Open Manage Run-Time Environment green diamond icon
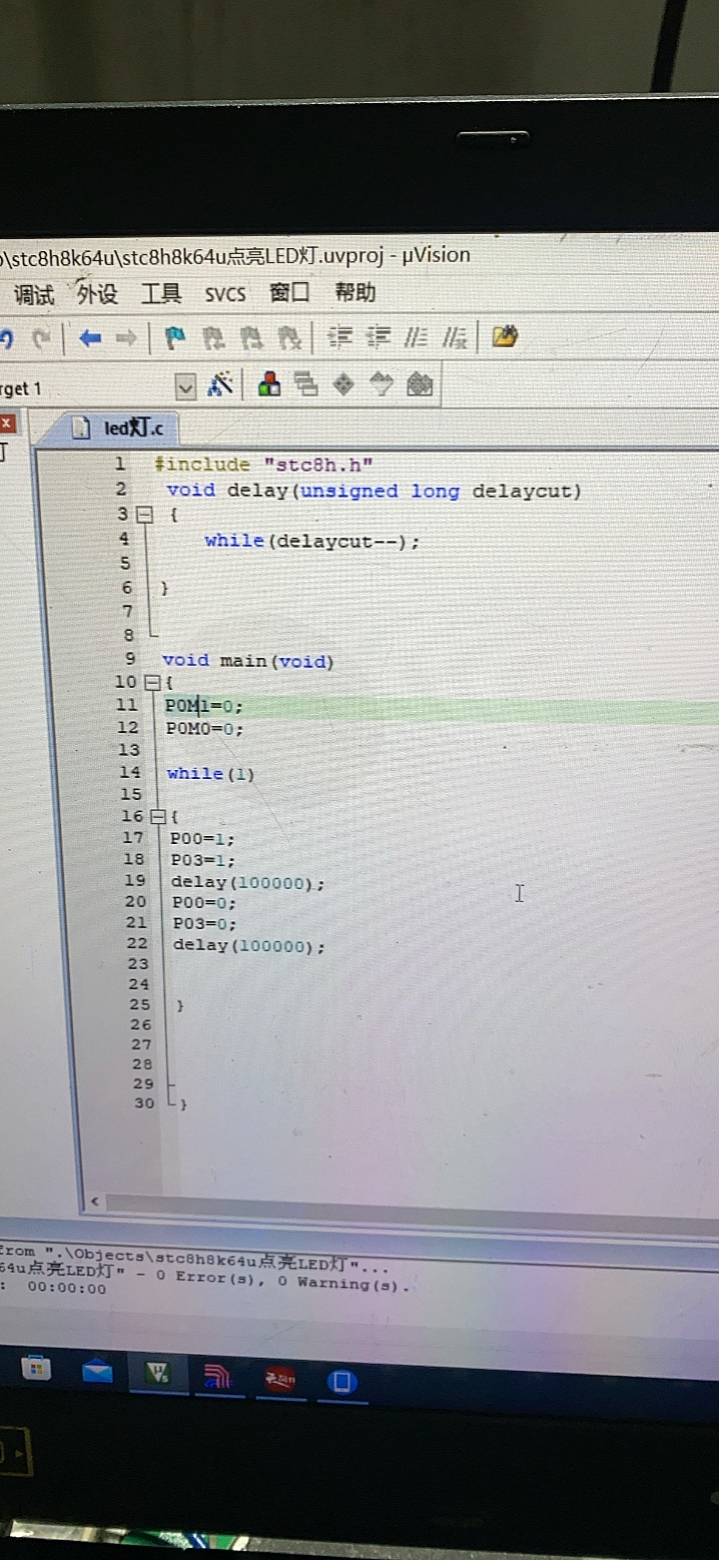Image resolution: width=719 pixels, height=1560 pixels. pos(343,385)
